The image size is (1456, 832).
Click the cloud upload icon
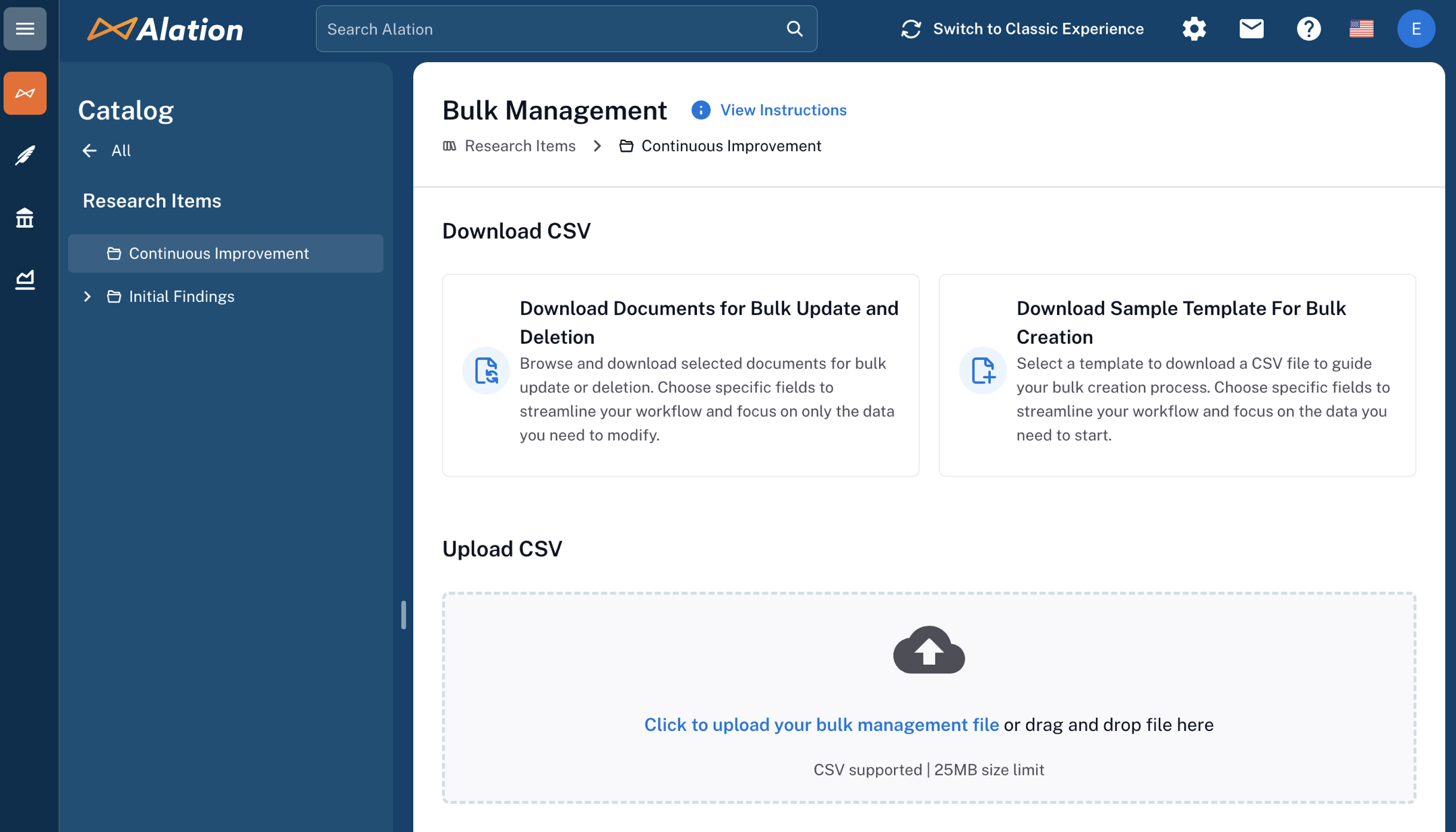click(929, 650)
